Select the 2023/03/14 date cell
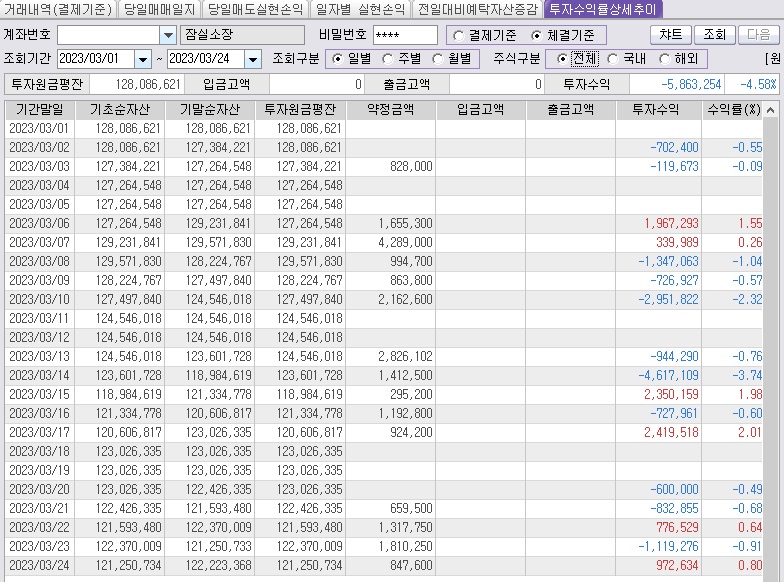 click(x=39, y=376)
